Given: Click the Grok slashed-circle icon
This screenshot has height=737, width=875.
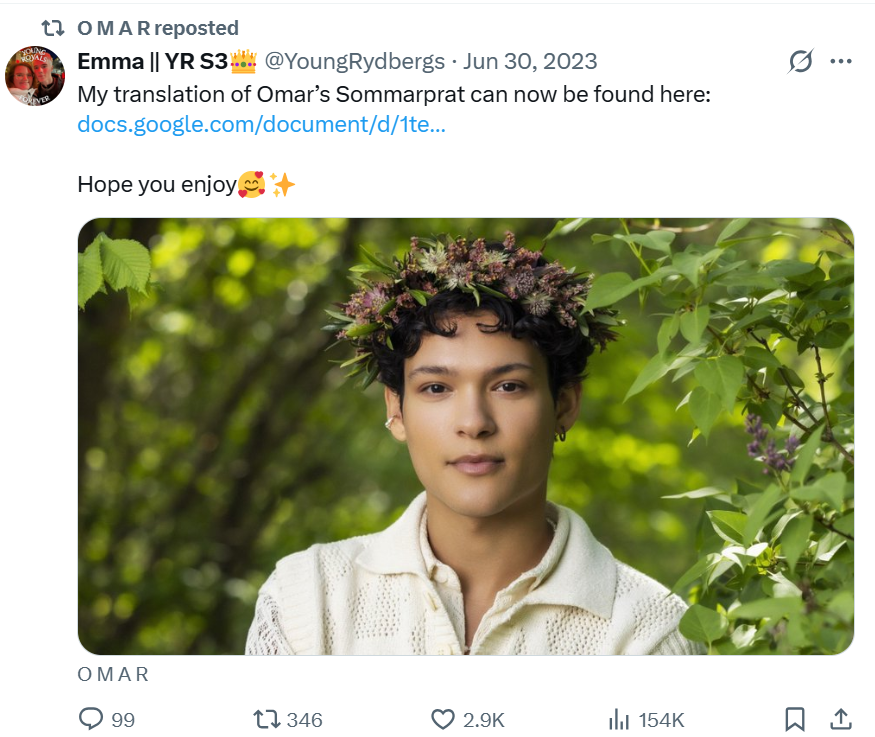Looking at the screenshot, I should [800, 61].
